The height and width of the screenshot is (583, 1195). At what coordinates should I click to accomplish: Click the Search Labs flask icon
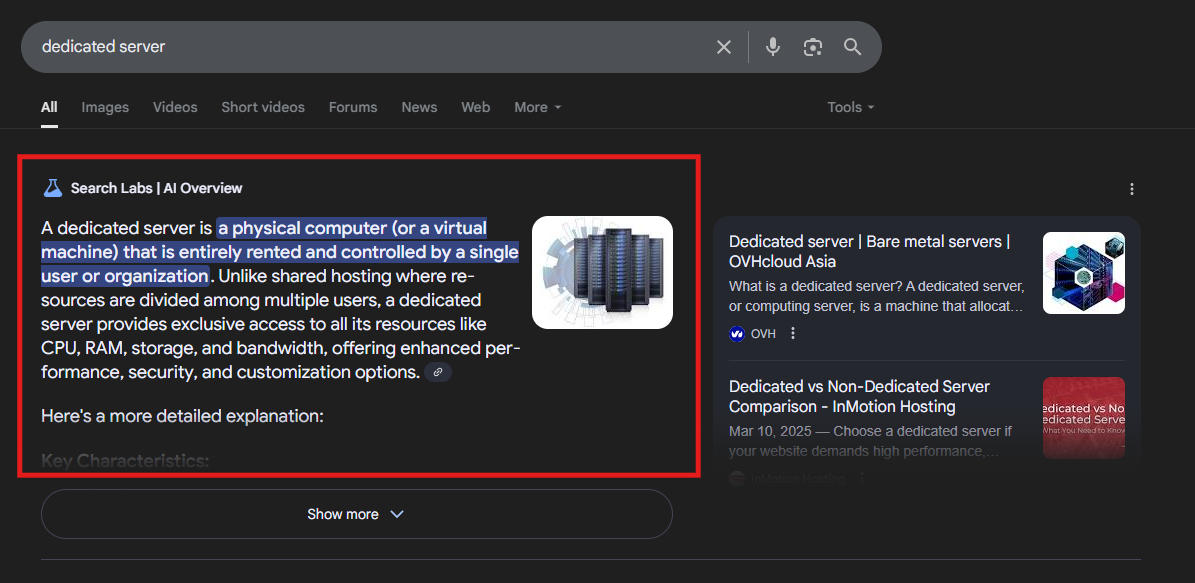click(x=53, y=187)
